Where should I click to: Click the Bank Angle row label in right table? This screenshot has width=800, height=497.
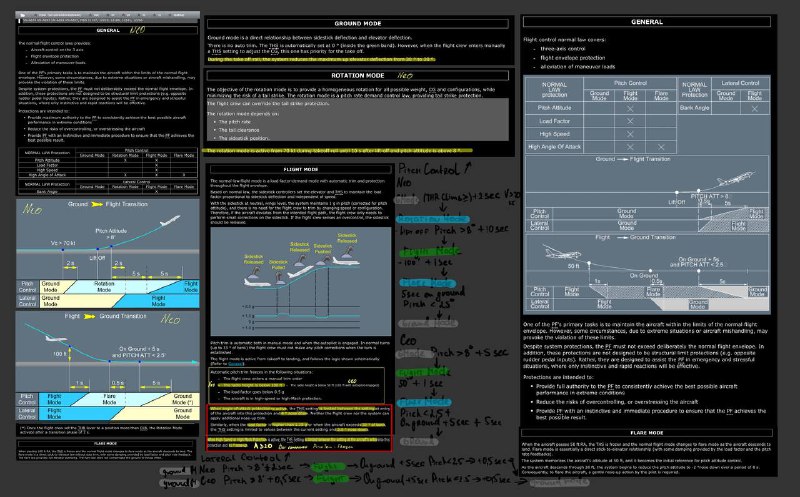pyautogui.click(x=694, y=108)
